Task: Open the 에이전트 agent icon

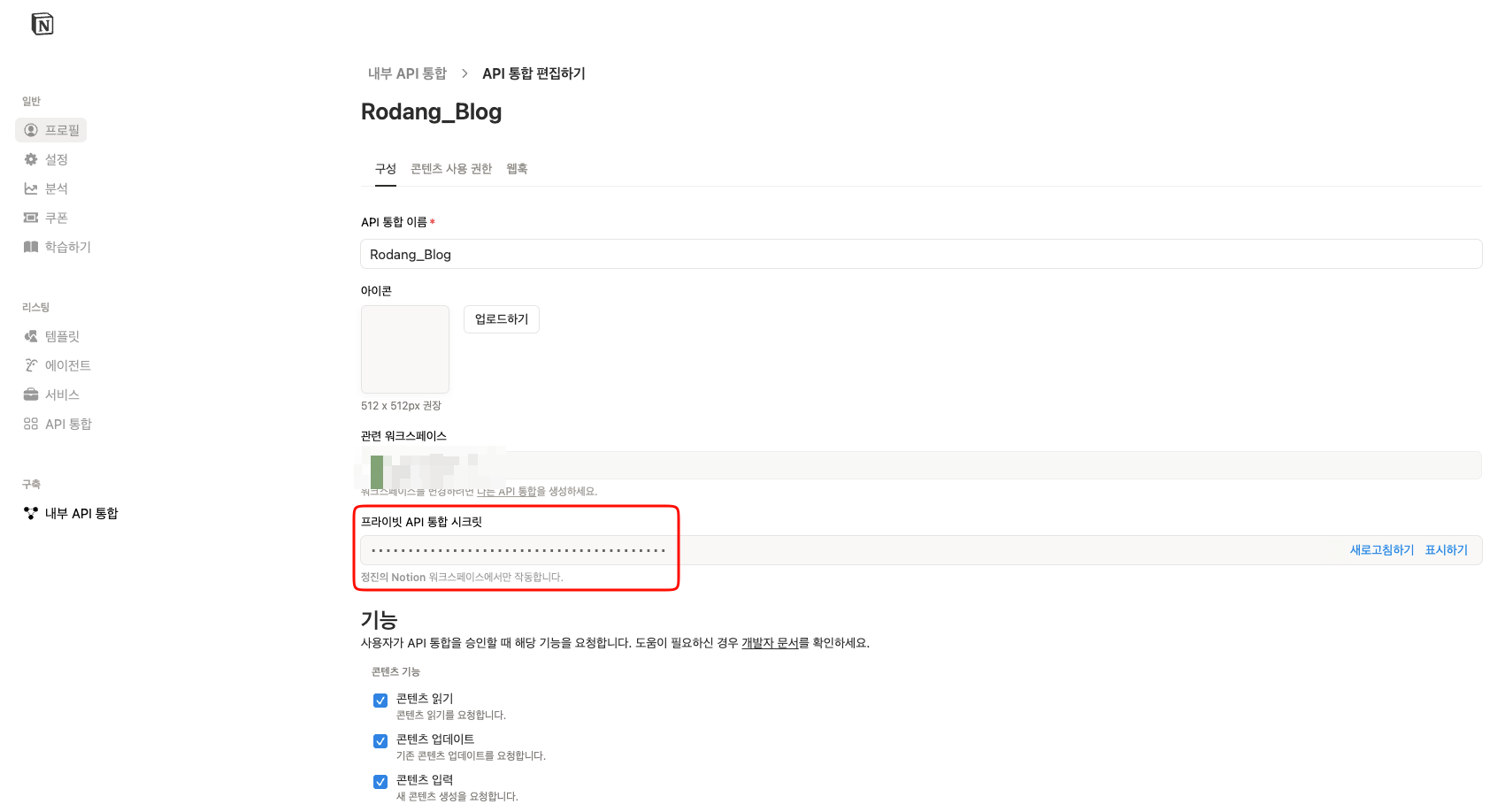Action: (31, 365)
